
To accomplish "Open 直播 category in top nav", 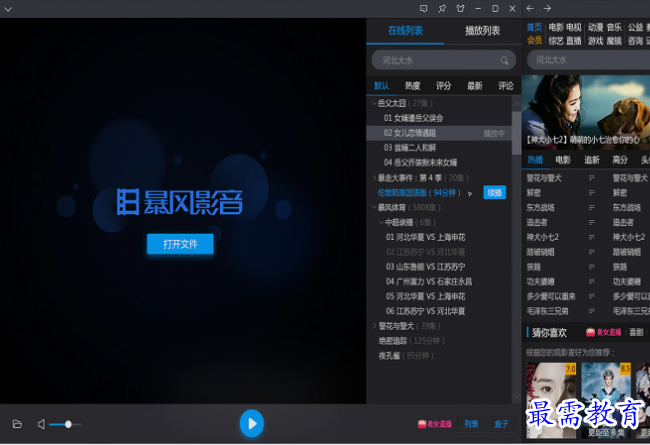I will pyautogui.click(x=574, y=41).
